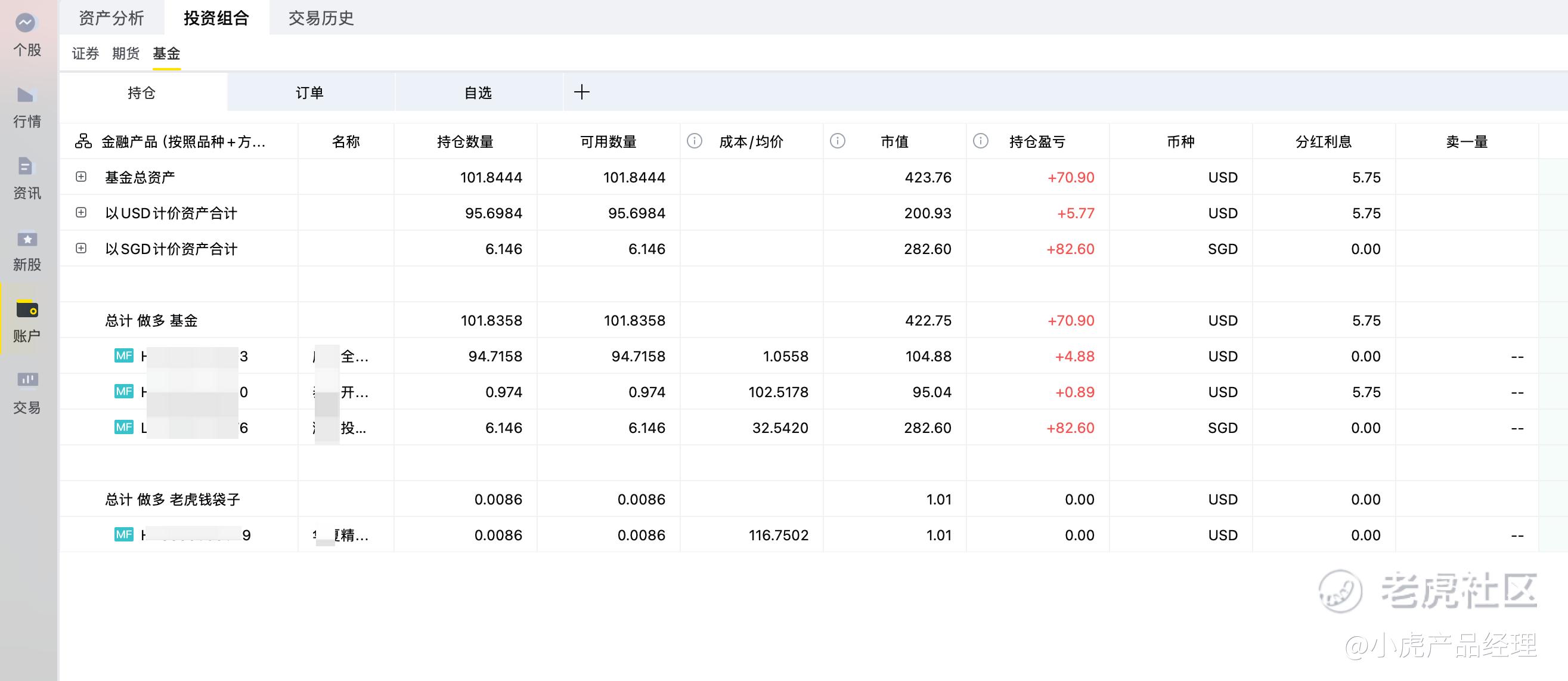
Task: Switch to 证券 sub-tab
Action: coord(85,54)
